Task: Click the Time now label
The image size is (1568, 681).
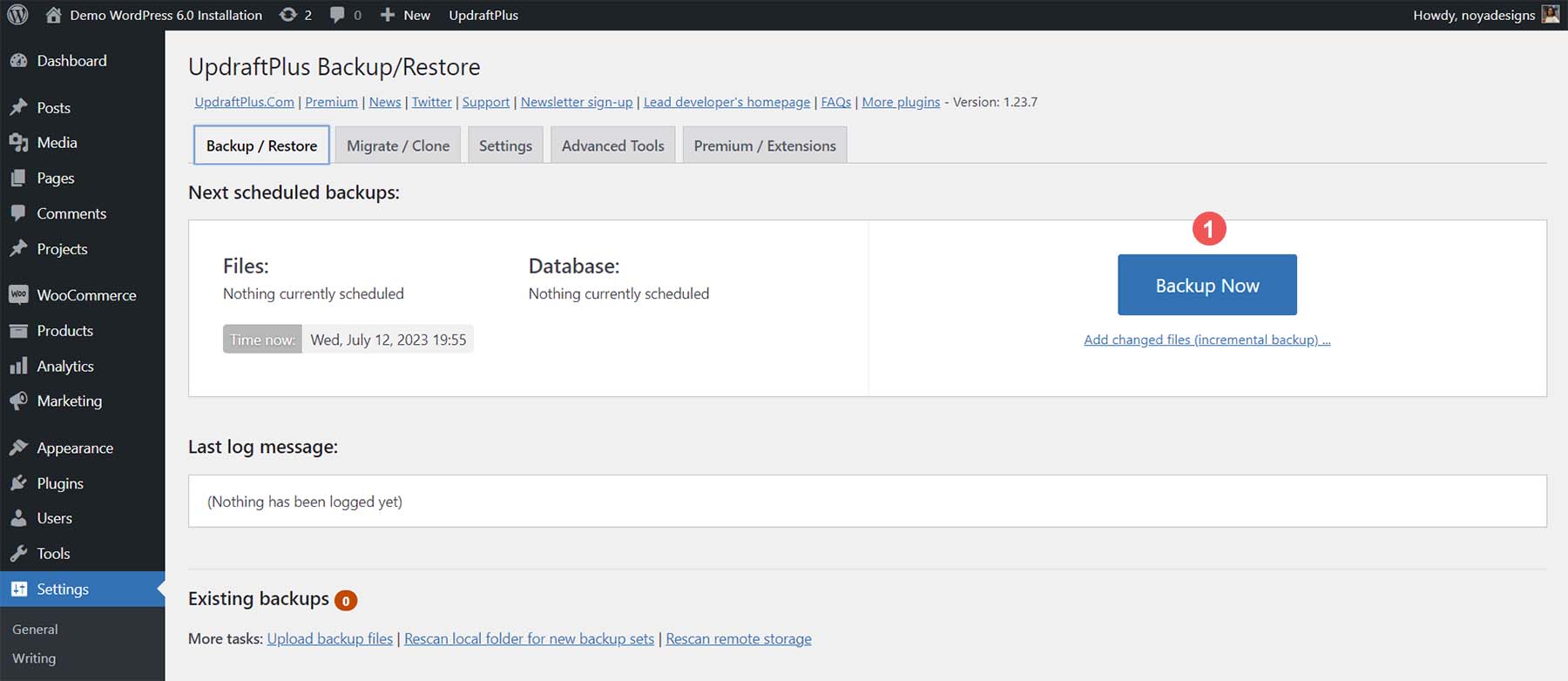Action: click(262, 340)
